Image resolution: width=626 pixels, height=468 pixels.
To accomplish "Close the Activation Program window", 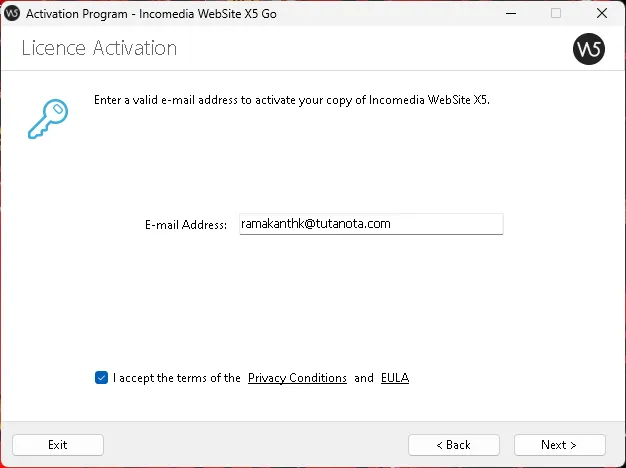I will [x=602, y=14].
